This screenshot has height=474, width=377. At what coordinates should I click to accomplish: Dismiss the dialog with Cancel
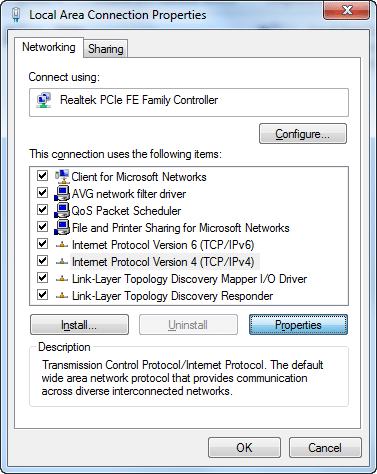pos(325,448)
